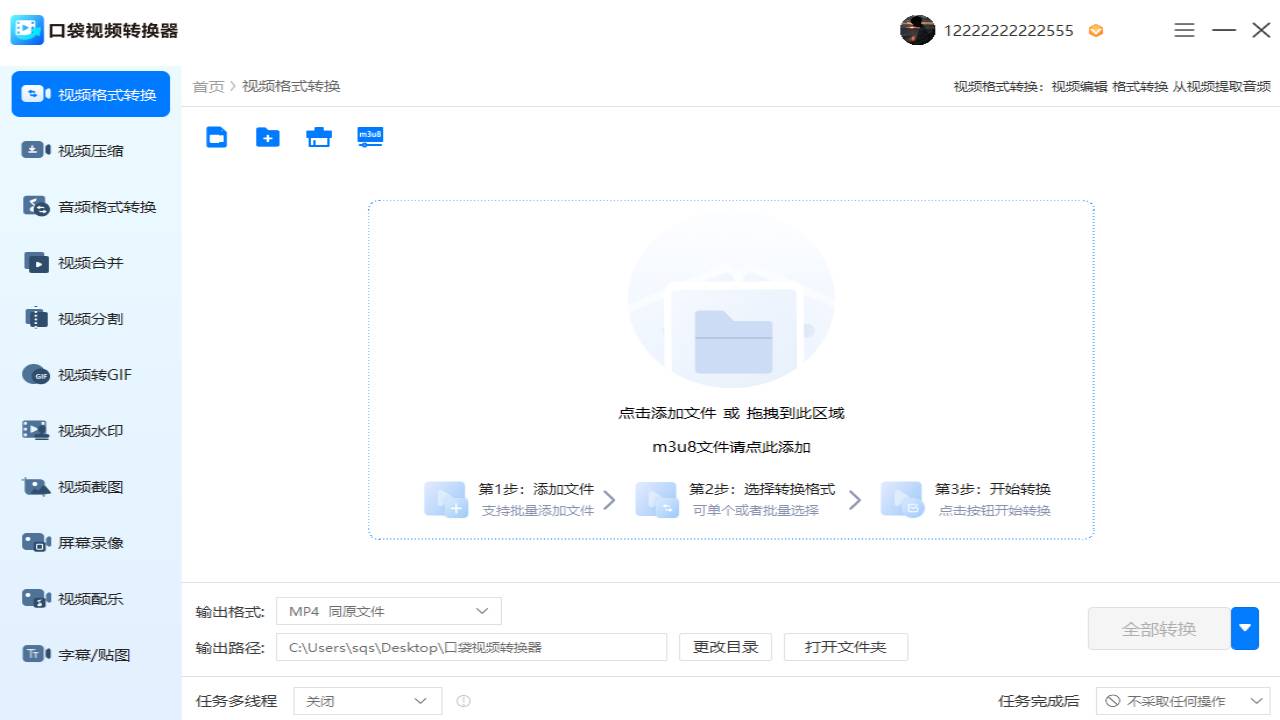Viewport: 1280px width, 720px height.
Task: Switch to the 视频分割 tool
Action: pyautogui.click(x=90, y=318)
